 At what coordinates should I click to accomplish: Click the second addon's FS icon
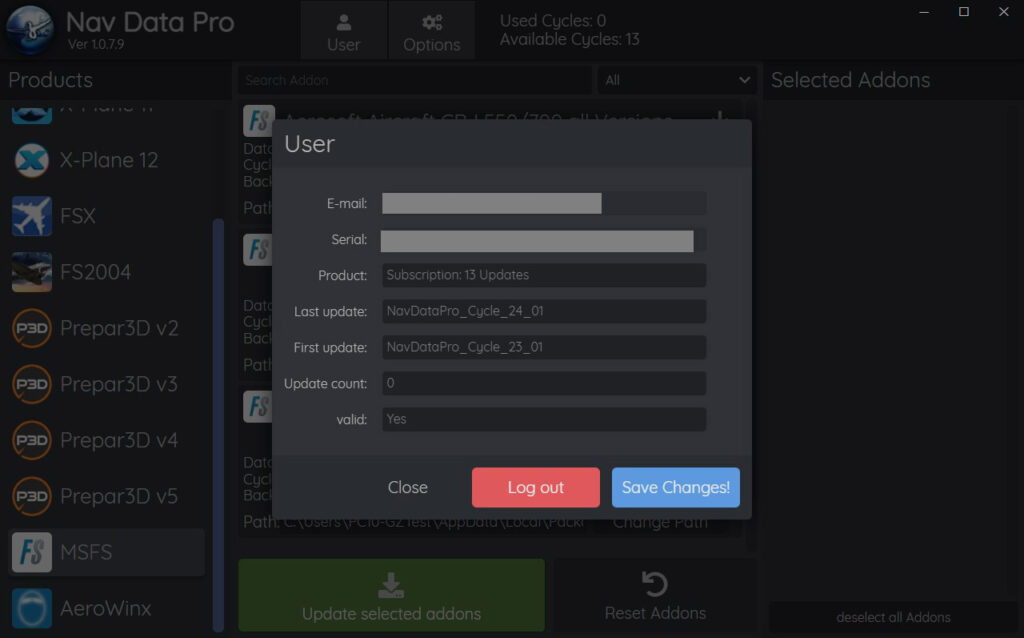(x=258, y=249)
